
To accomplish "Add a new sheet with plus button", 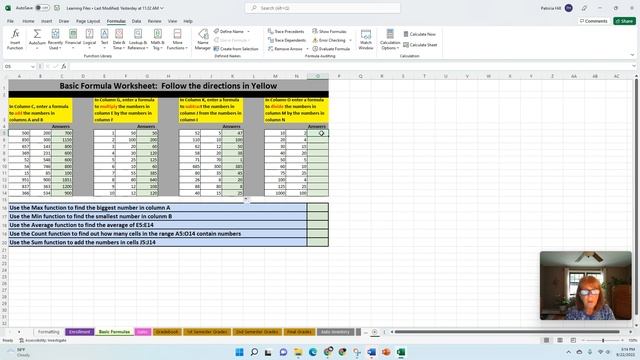I will click(x=374, y=332).
